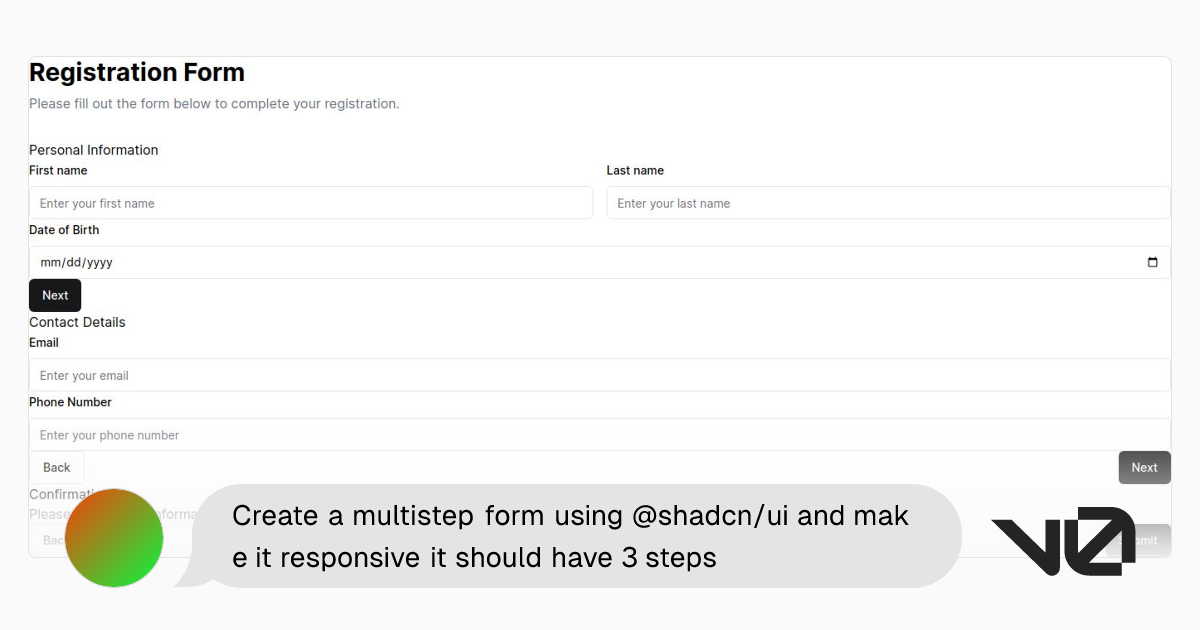Click the mm/dd/yyyy date placeholder text
This screenshot has width=1200, height=630.
[74, 261]
